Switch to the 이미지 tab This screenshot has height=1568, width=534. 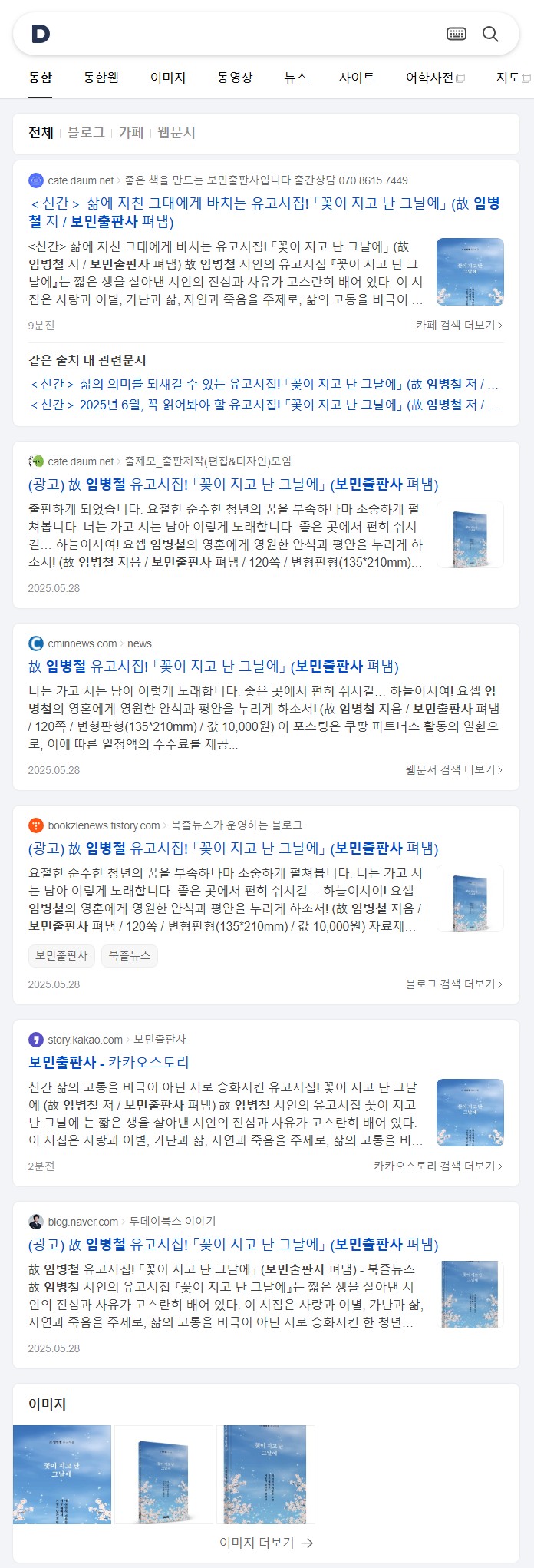(168, 78)
